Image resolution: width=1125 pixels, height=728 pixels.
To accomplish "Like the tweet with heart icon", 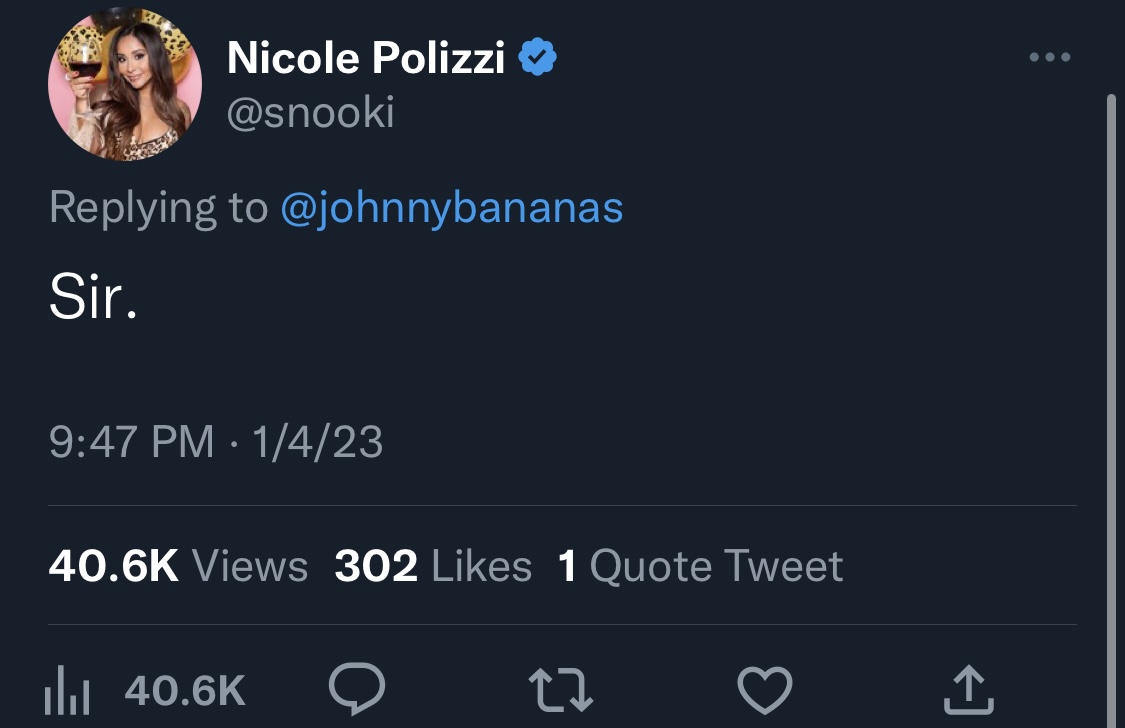I will [x=765, y=690].
